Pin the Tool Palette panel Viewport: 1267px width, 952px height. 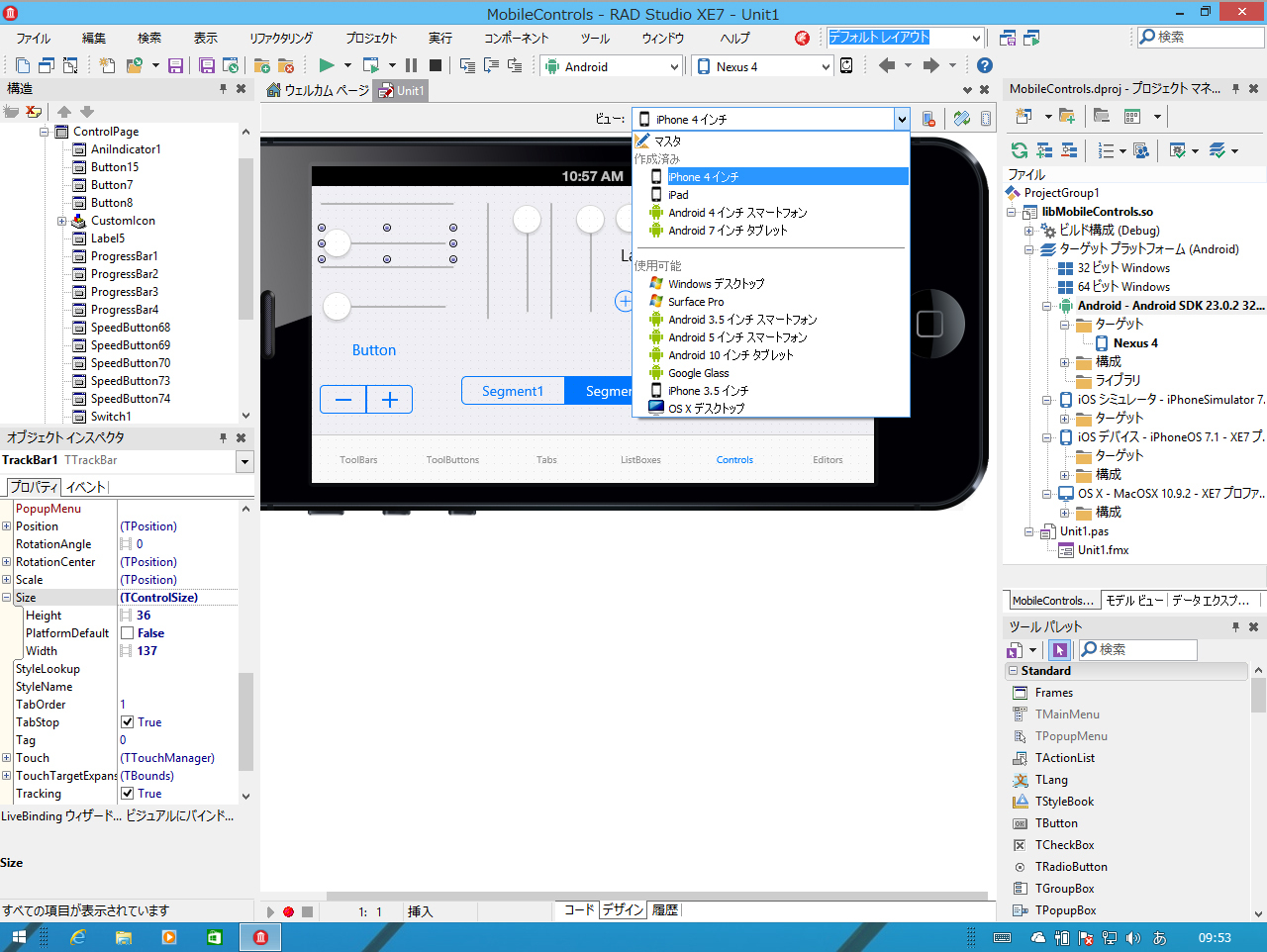(x=1235, y=626)
